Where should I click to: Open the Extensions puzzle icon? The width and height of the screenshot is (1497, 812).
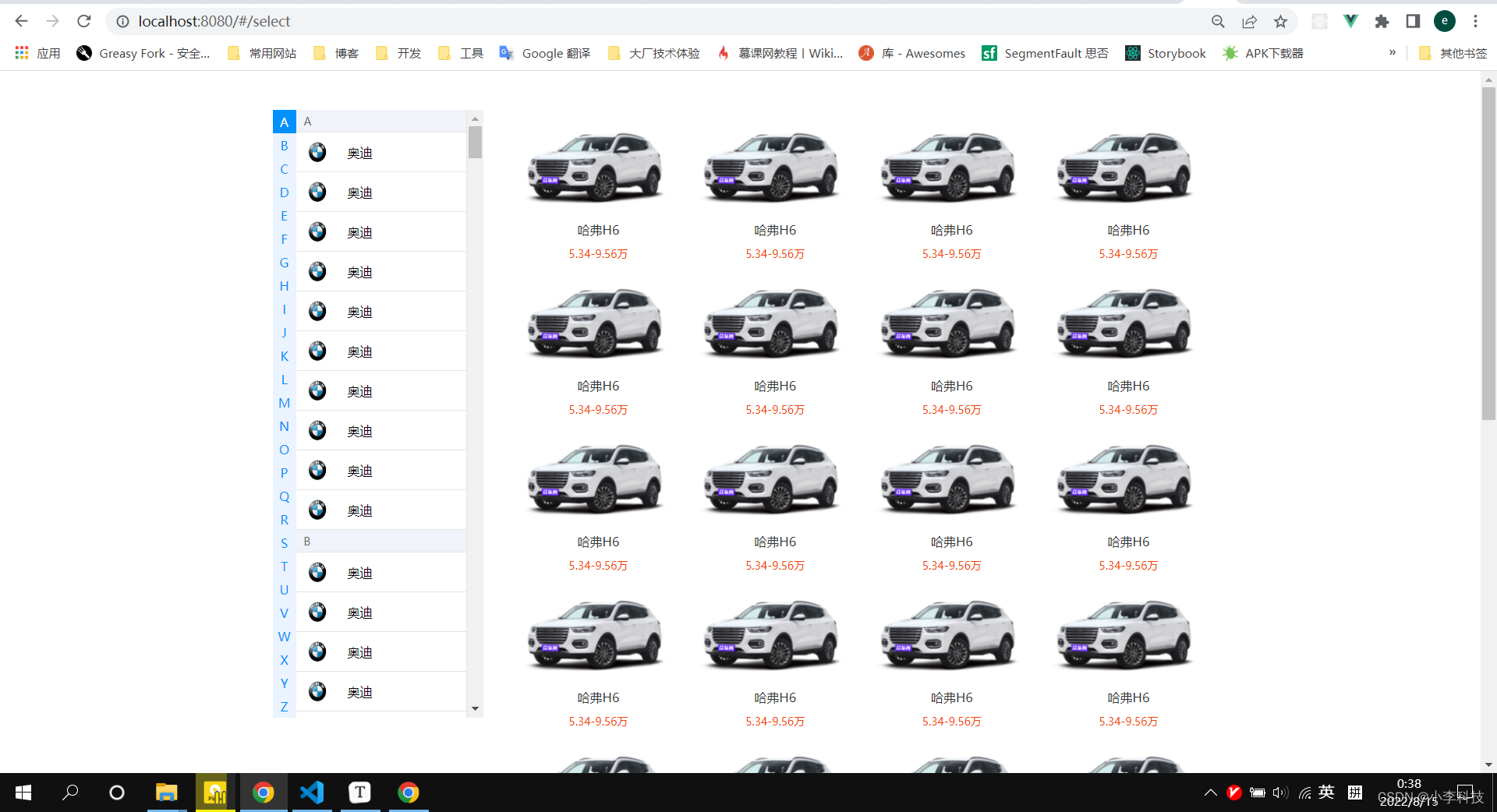(1382, 22)
